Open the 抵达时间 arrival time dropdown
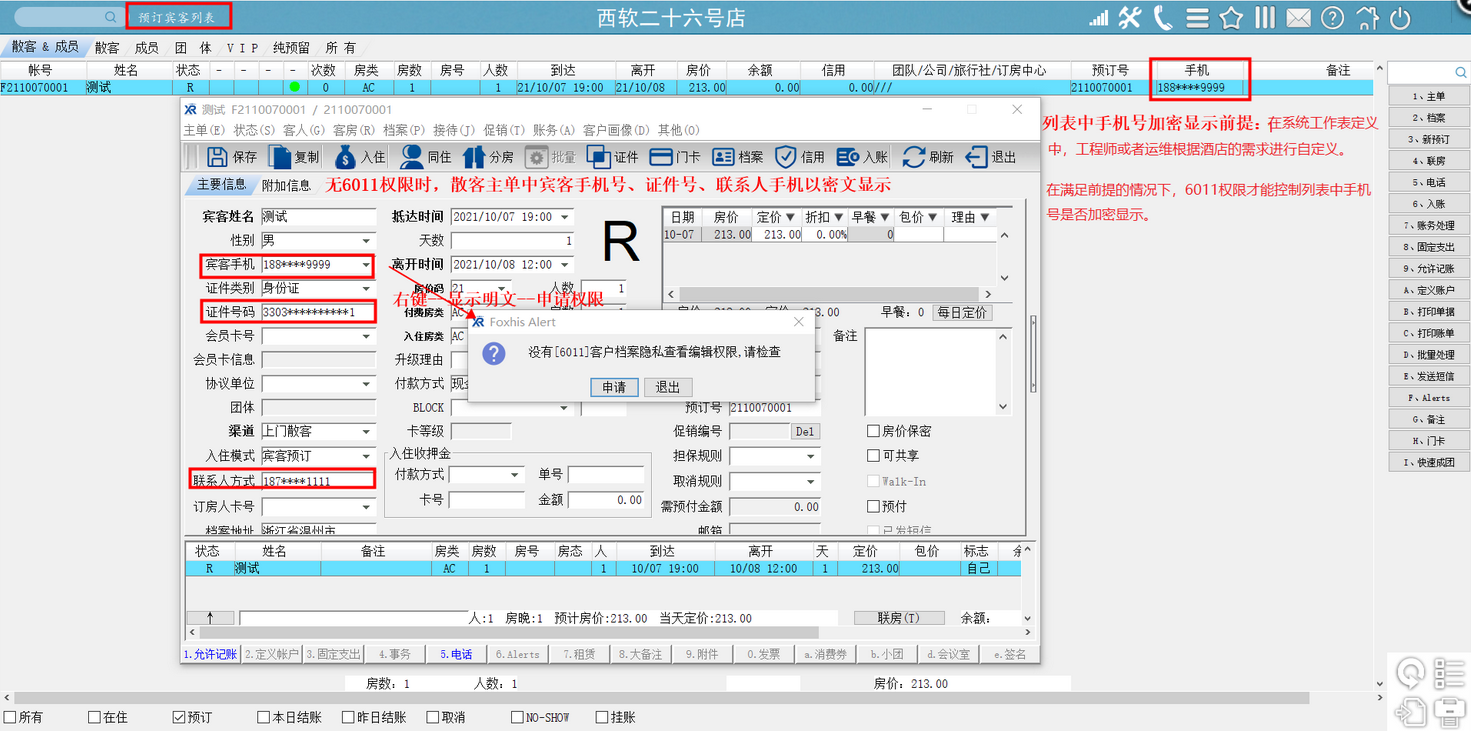This screenshot has height=731, width=1471. [x=565, y=217]
